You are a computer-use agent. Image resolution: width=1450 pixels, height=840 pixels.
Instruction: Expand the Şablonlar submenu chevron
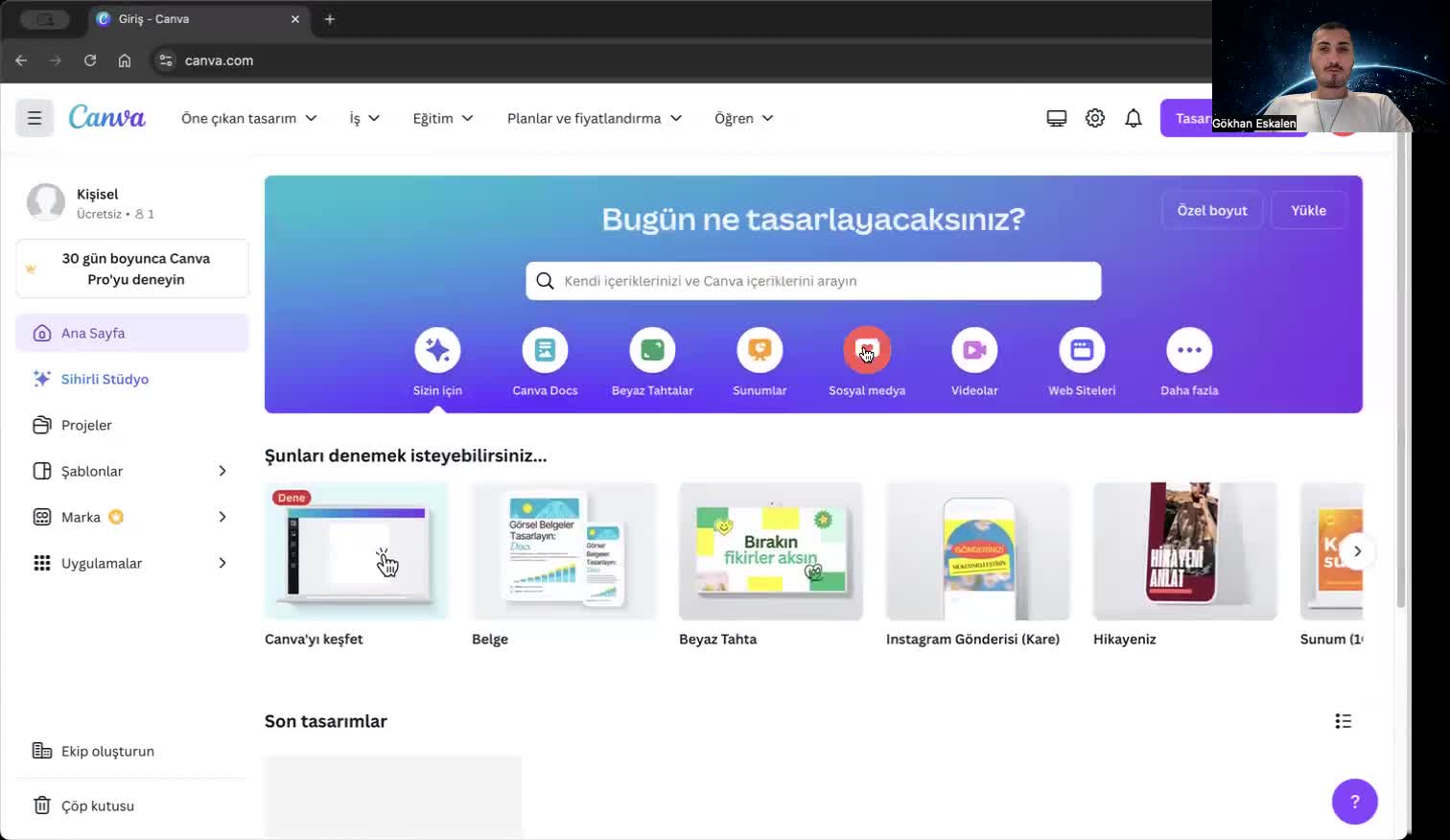(x=222, y=471)
